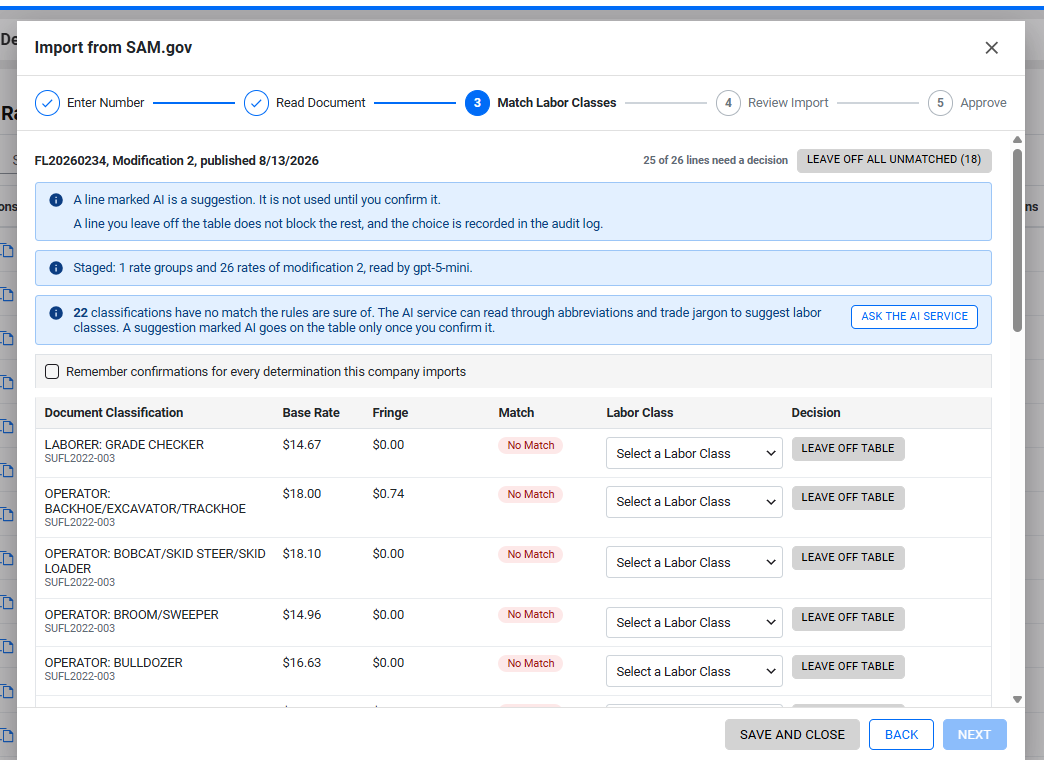Image resolution: width=1044 pixels, height=760 pixels.
Task: Click No Match badge for Bulldozer row
Action: click(531, 663)
